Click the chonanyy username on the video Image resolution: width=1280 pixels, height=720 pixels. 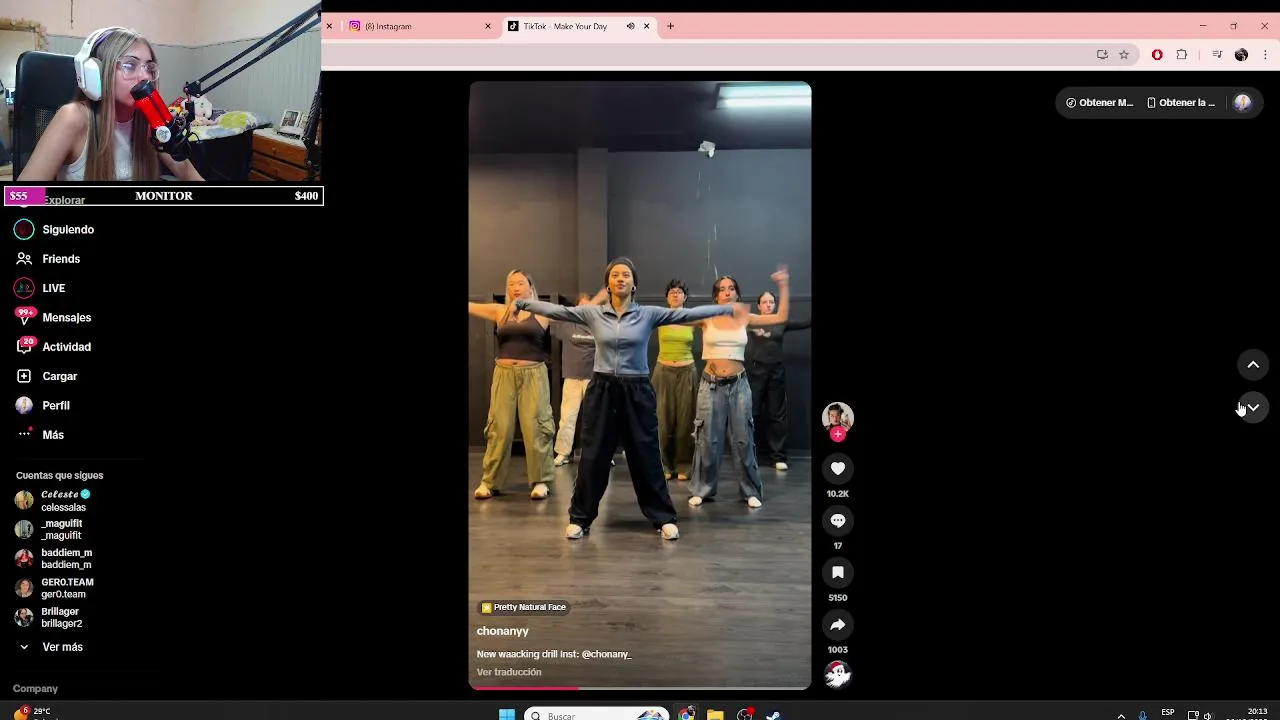tap(502, 631)
